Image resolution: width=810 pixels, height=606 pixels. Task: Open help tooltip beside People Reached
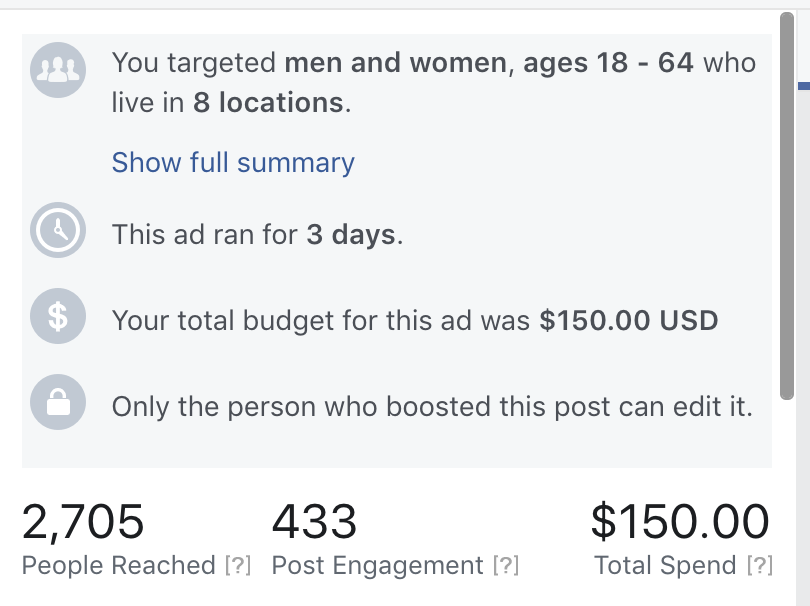point(238,565)
